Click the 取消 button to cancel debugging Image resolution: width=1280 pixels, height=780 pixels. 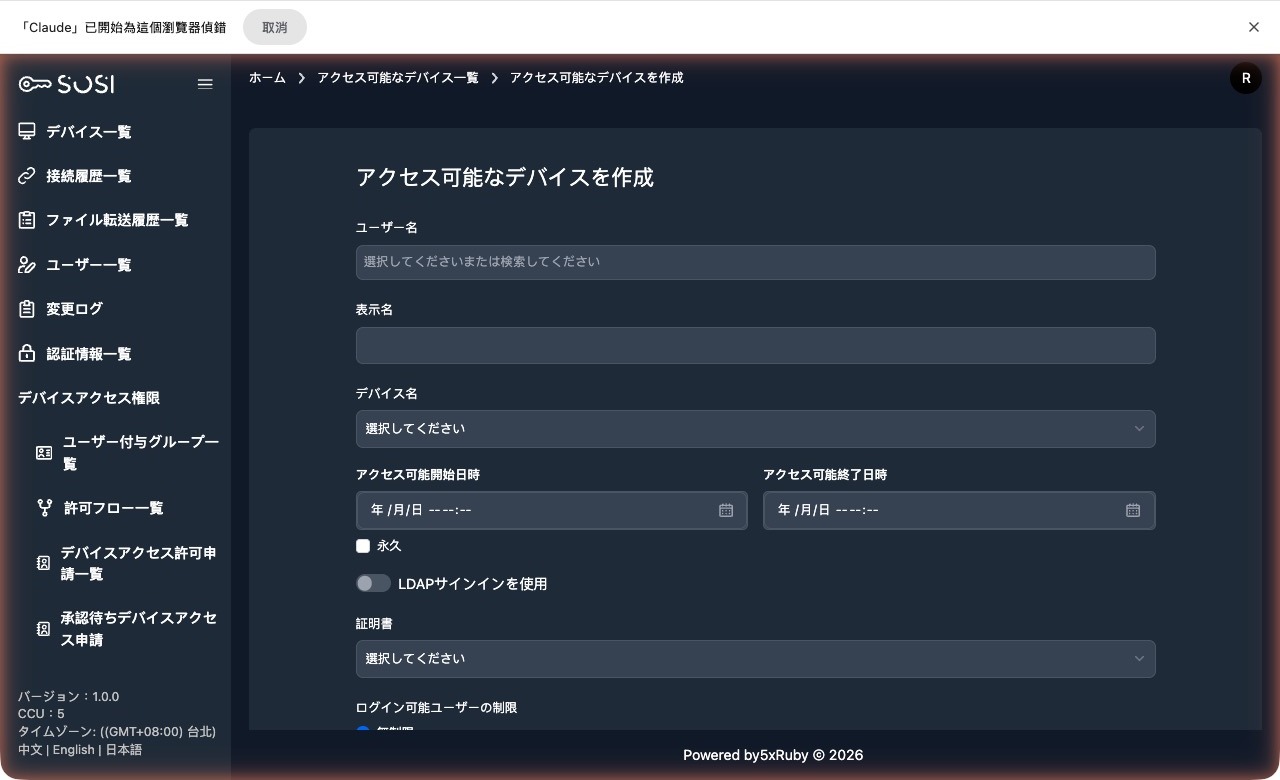coord(274,27)
